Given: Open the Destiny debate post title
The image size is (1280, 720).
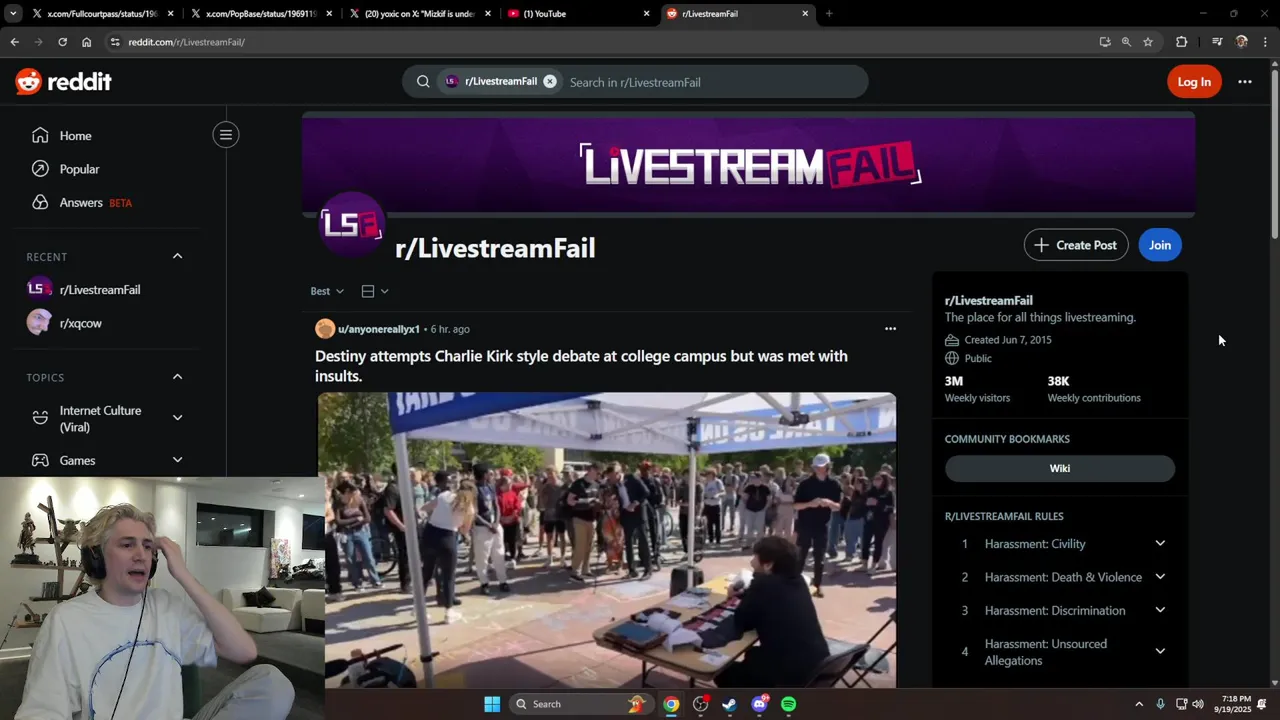Looking at the screenshot, I should coord(581,366).
